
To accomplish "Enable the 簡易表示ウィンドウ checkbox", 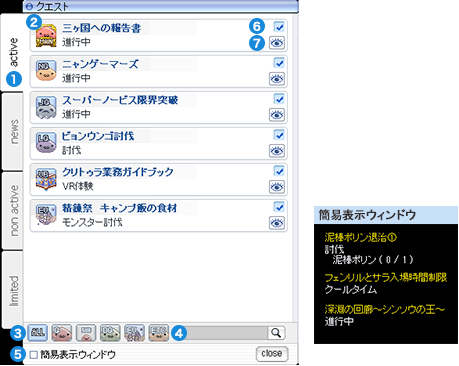I will [x=33, y=355].
